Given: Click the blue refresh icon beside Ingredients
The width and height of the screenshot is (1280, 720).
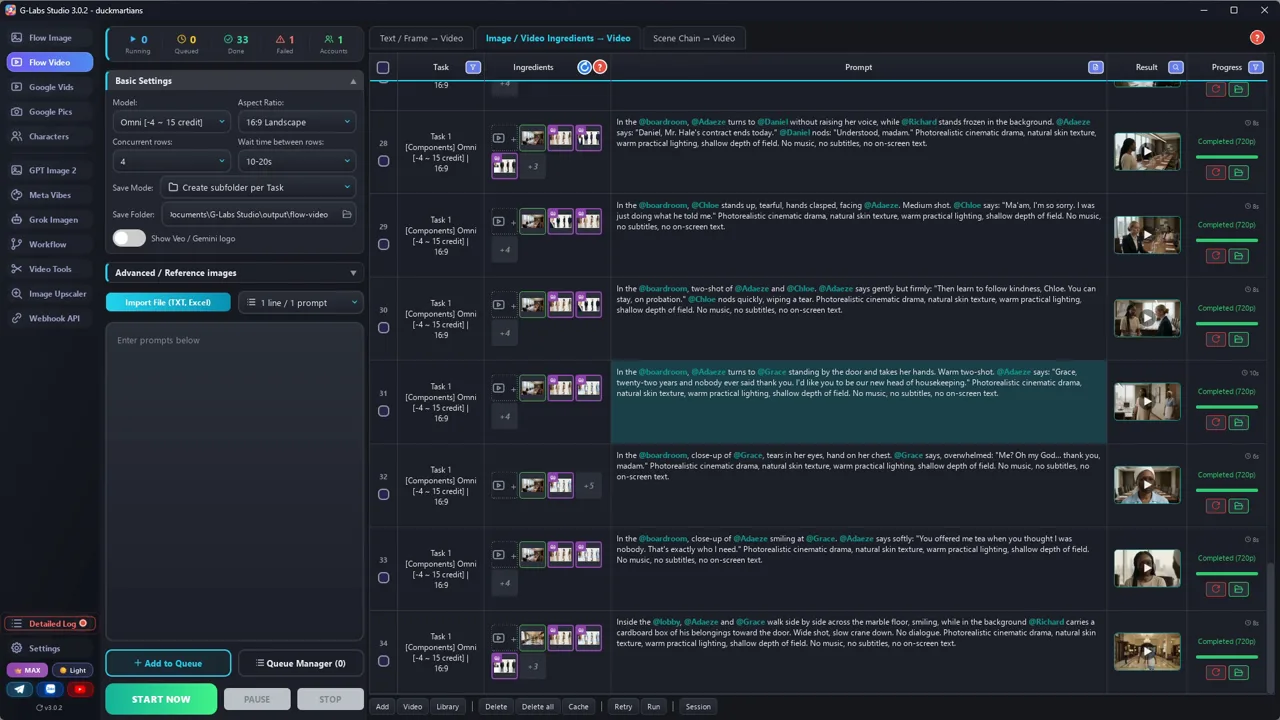Looking at the screenshot, I should click(585, 67).
